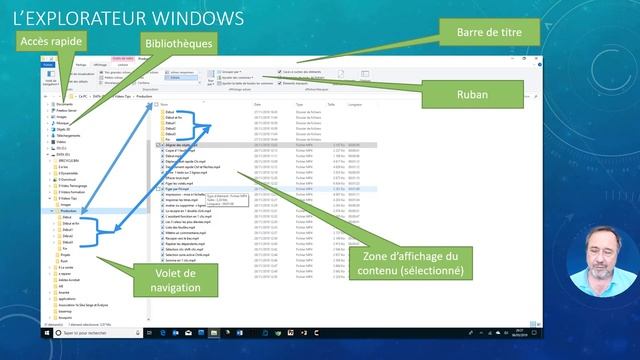Viewport: 640px width, 360px height.
Task: Collapse the Production folder node in tree
Action: [x=52, y=211]
